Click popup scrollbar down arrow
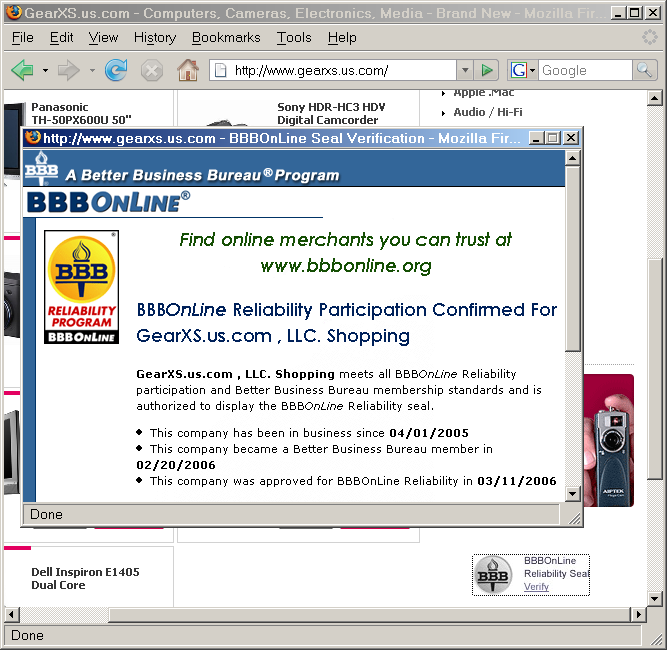 (x=573, y=494)
